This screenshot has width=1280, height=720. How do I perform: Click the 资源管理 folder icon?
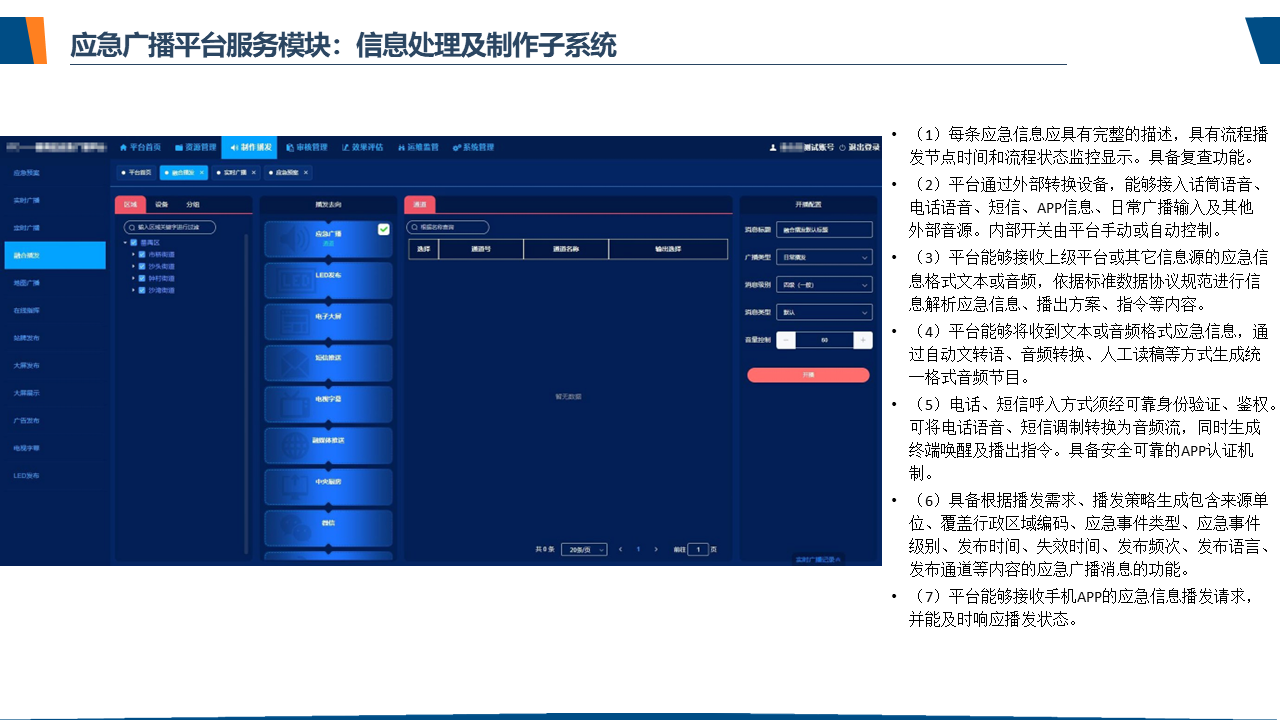pyautogui.click(x=178, y=147)
